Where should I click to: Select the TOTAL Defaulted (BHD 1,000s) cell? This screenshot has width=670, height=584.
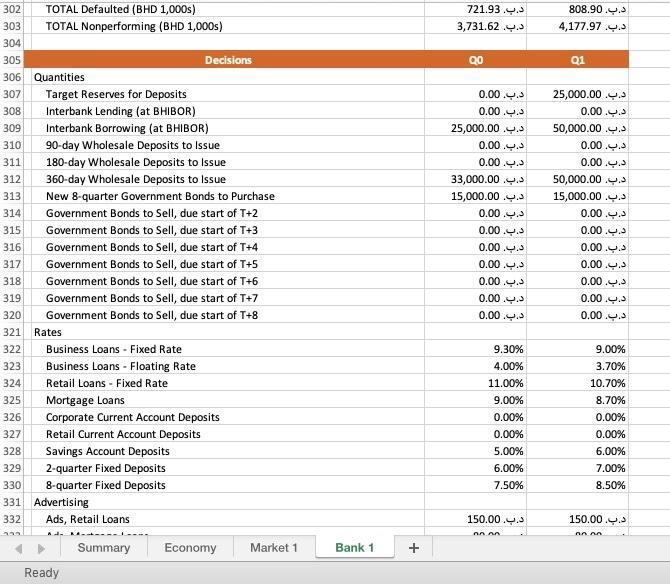(228, 9)
